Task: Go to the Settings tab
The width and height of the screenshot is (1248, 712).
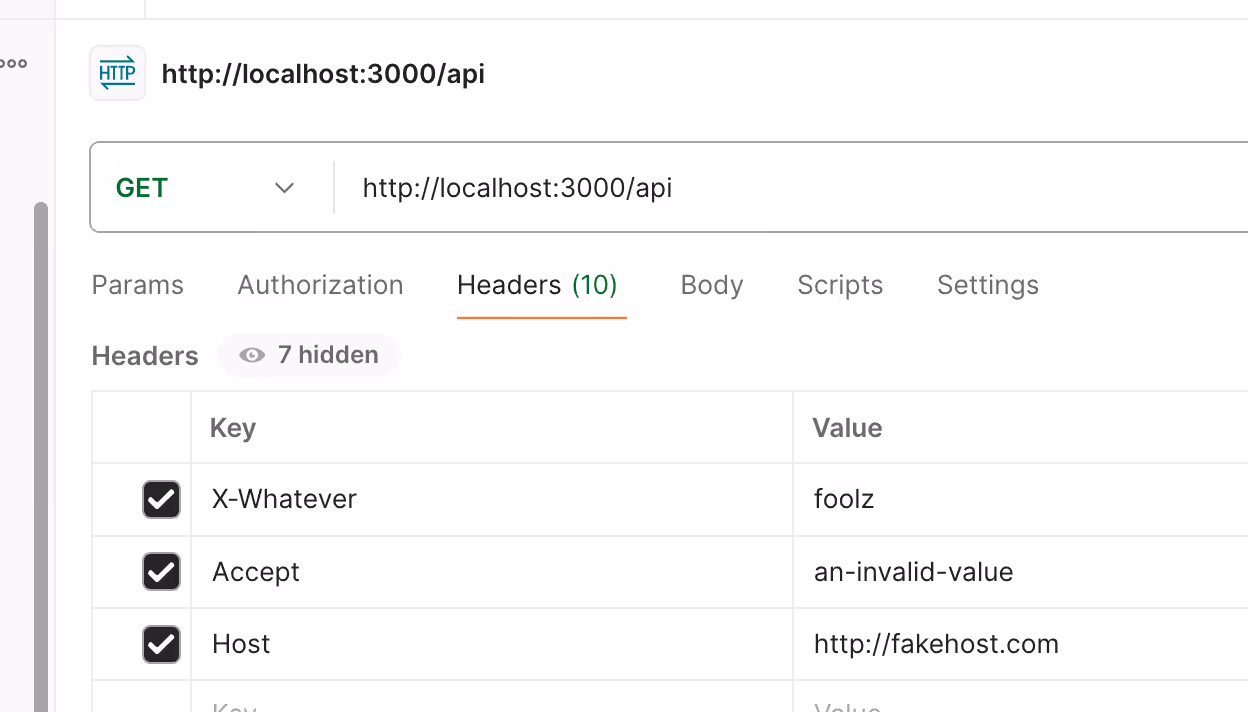Action: 988,285
